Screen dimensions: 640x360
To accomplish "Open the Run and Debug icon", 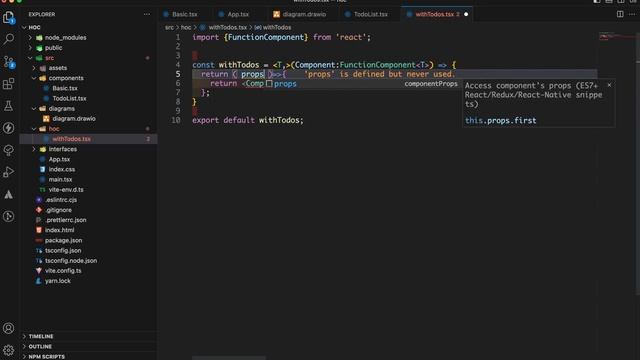I will pos(9,172).
